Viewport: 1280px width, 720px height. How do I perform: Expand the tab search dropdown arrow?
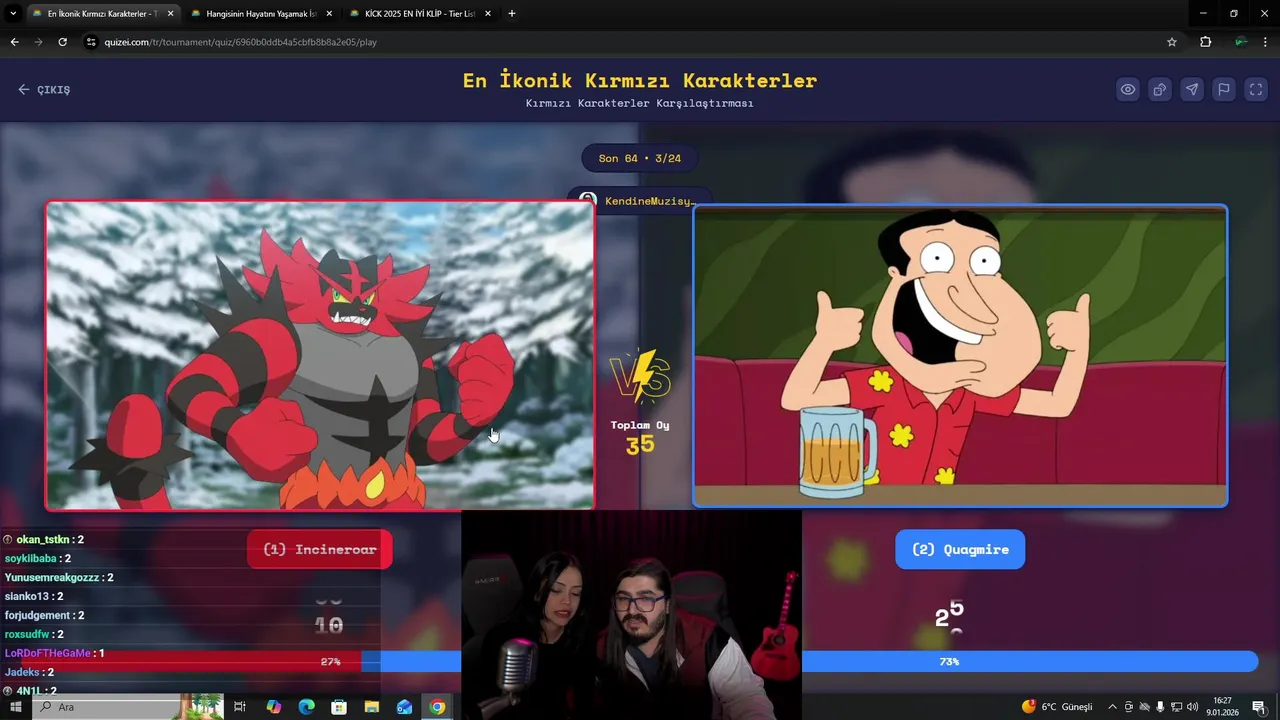13,13
